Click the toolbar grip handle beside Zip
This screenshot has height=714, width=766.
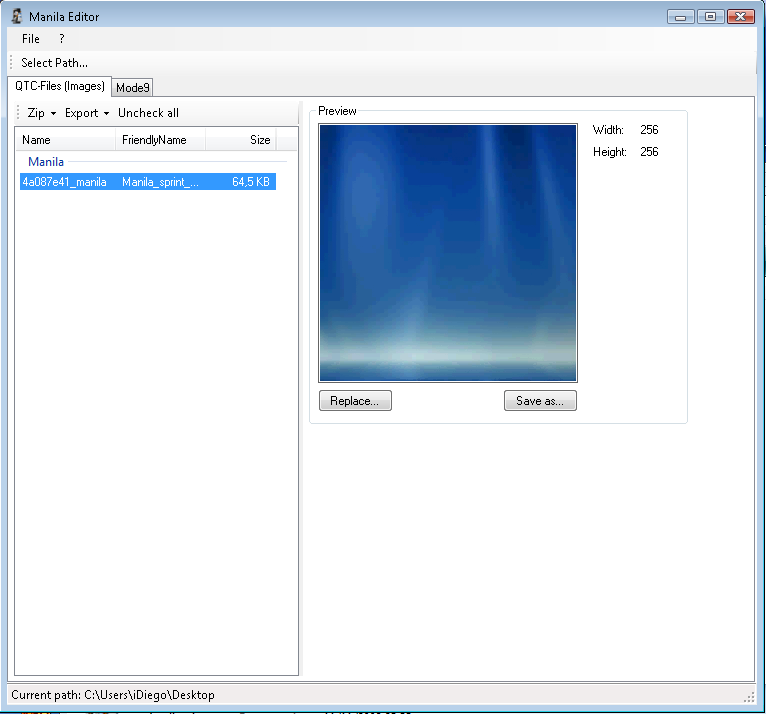coord(18,113)
